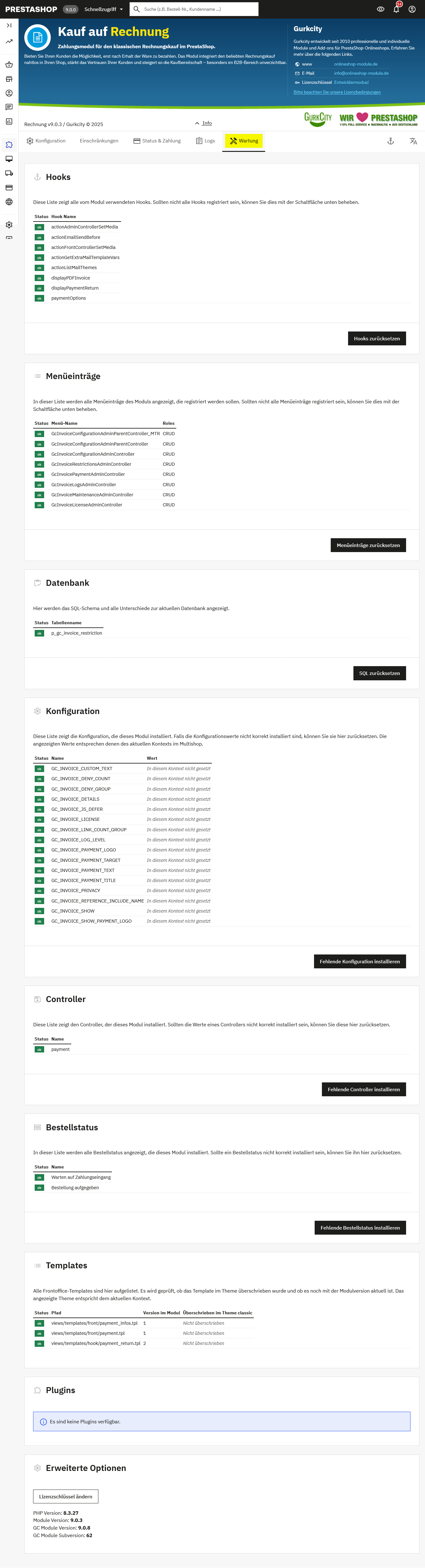The width and height of the screenshot is (425, 1568).
Task: Open the translation icon at tab row
Action: (413, 141)
